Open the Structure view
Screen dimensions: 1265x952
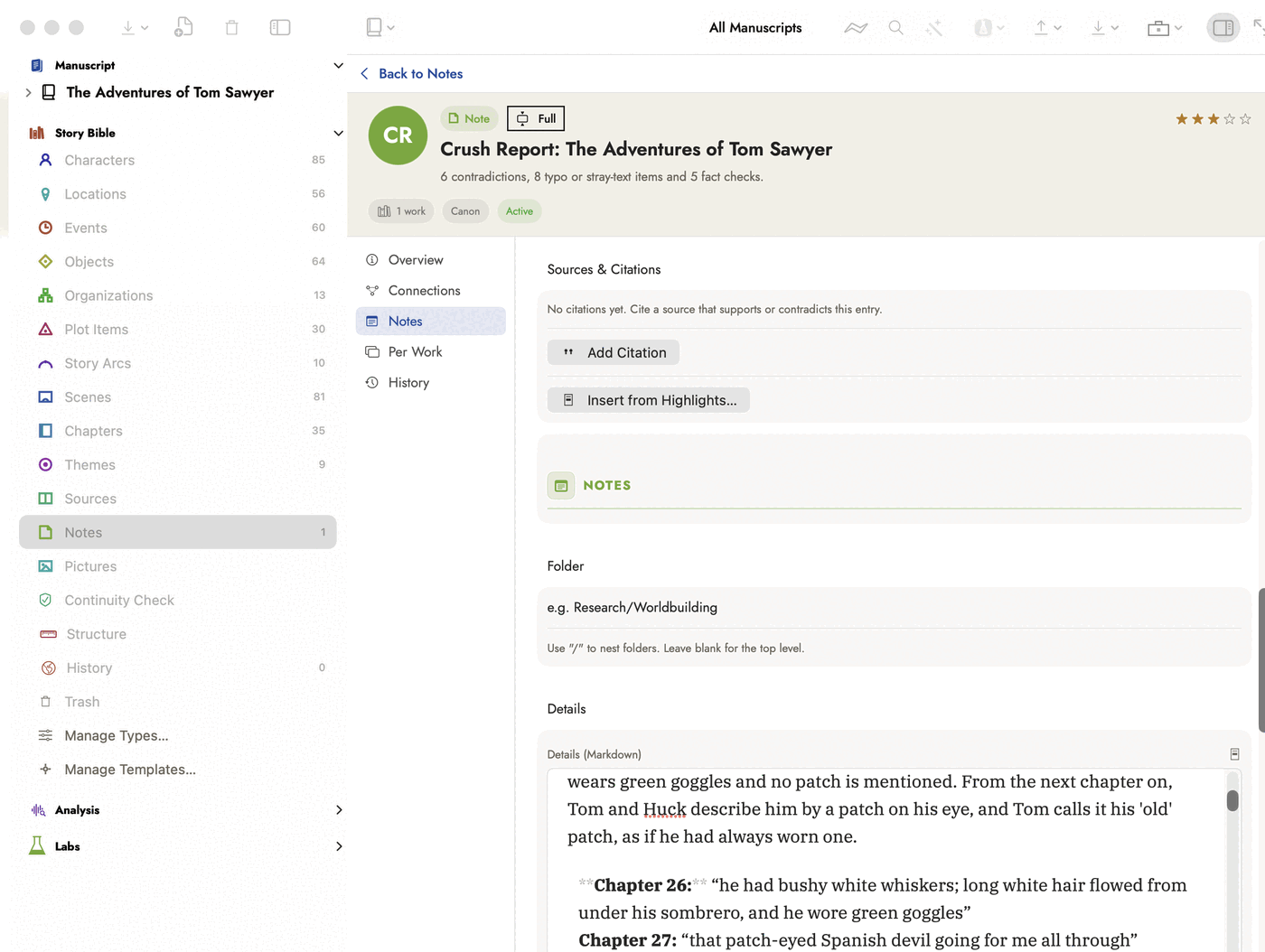[177, 634]
